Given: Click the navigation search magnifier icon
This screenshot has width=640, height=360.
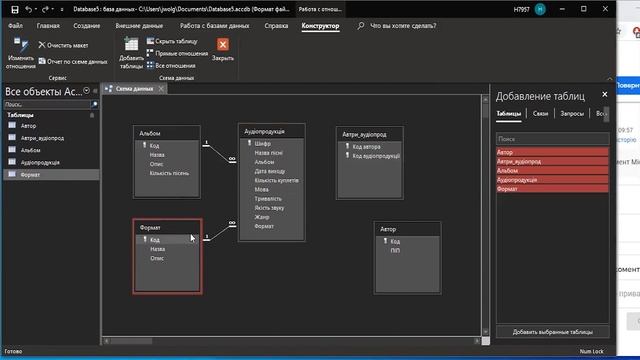Looking at the screenshot, I should 94,104.
